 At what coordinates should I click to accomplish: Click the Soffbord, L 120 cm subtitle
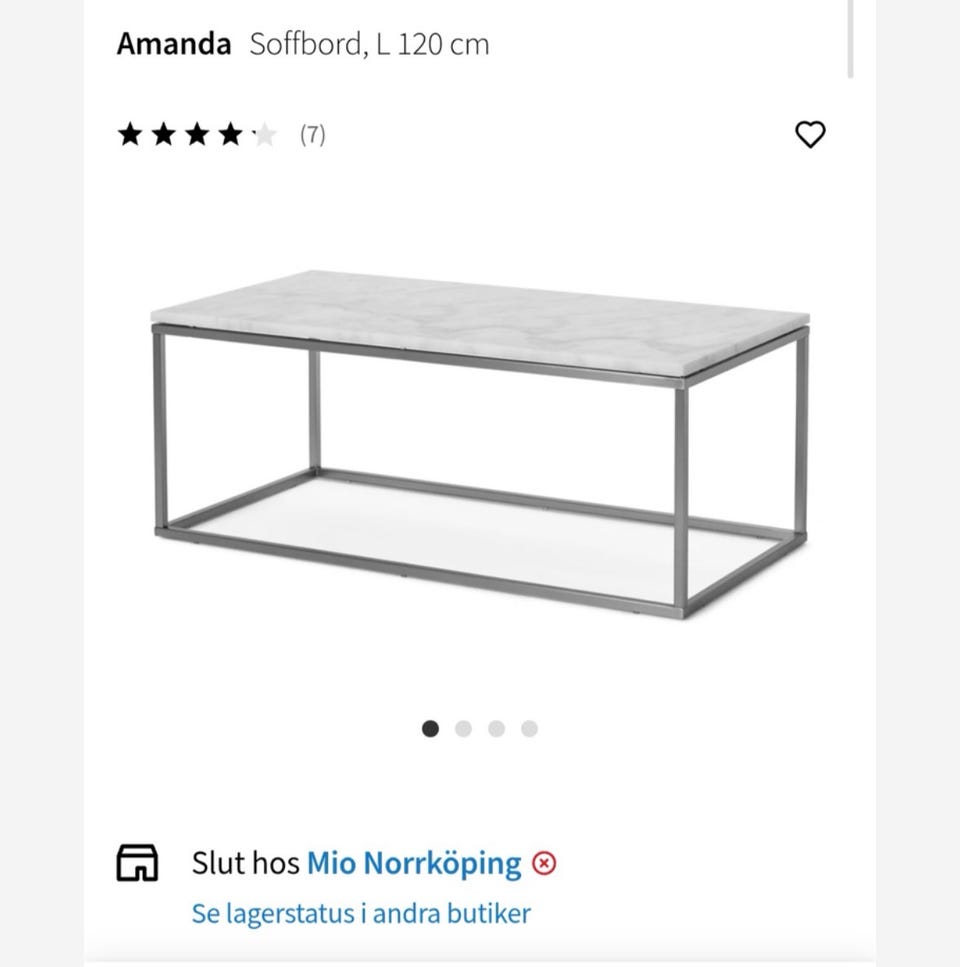point(369,44)
